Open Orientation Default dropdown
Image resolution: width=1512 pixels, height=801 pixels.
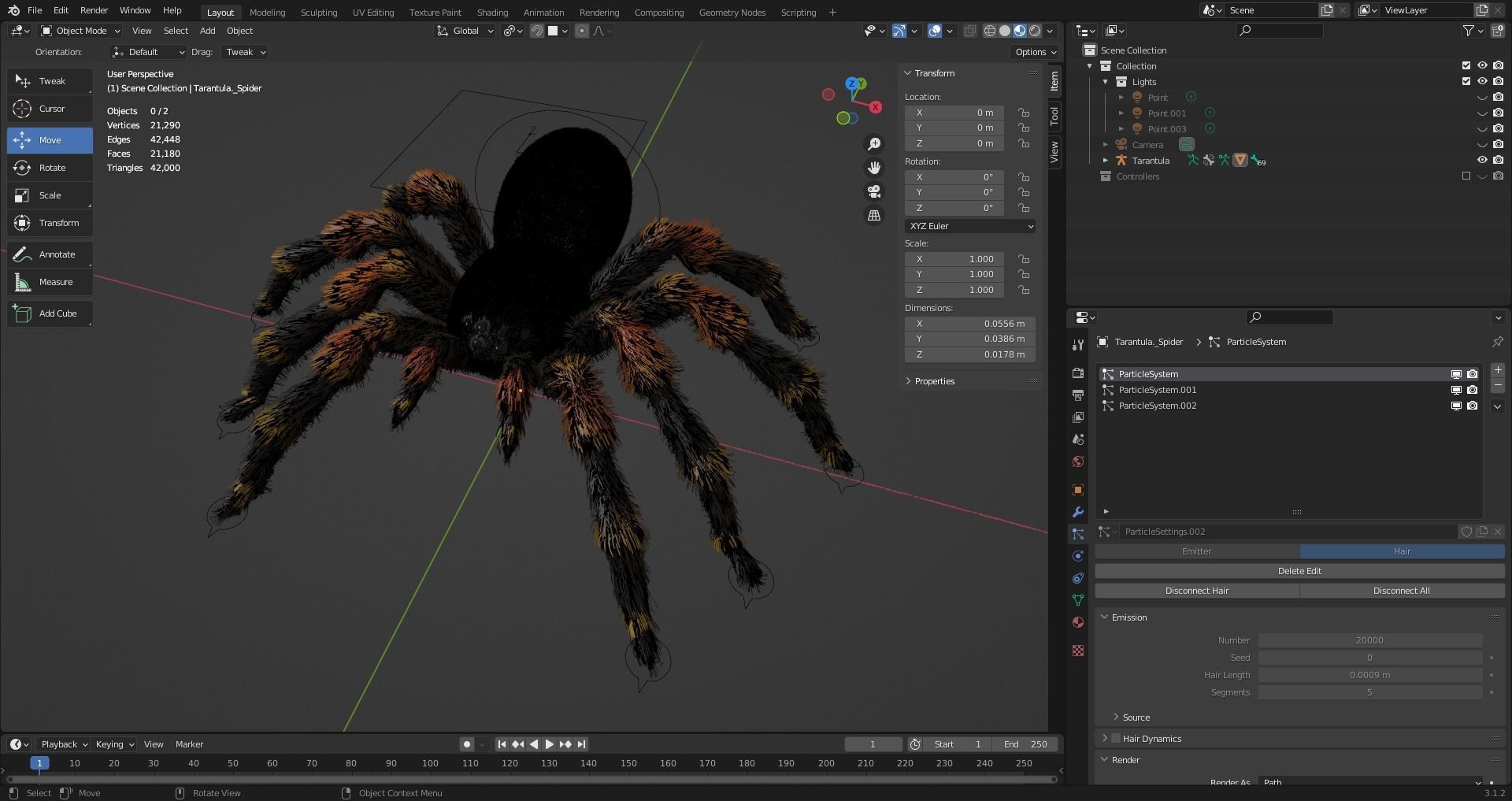click(x=148, y=52)
